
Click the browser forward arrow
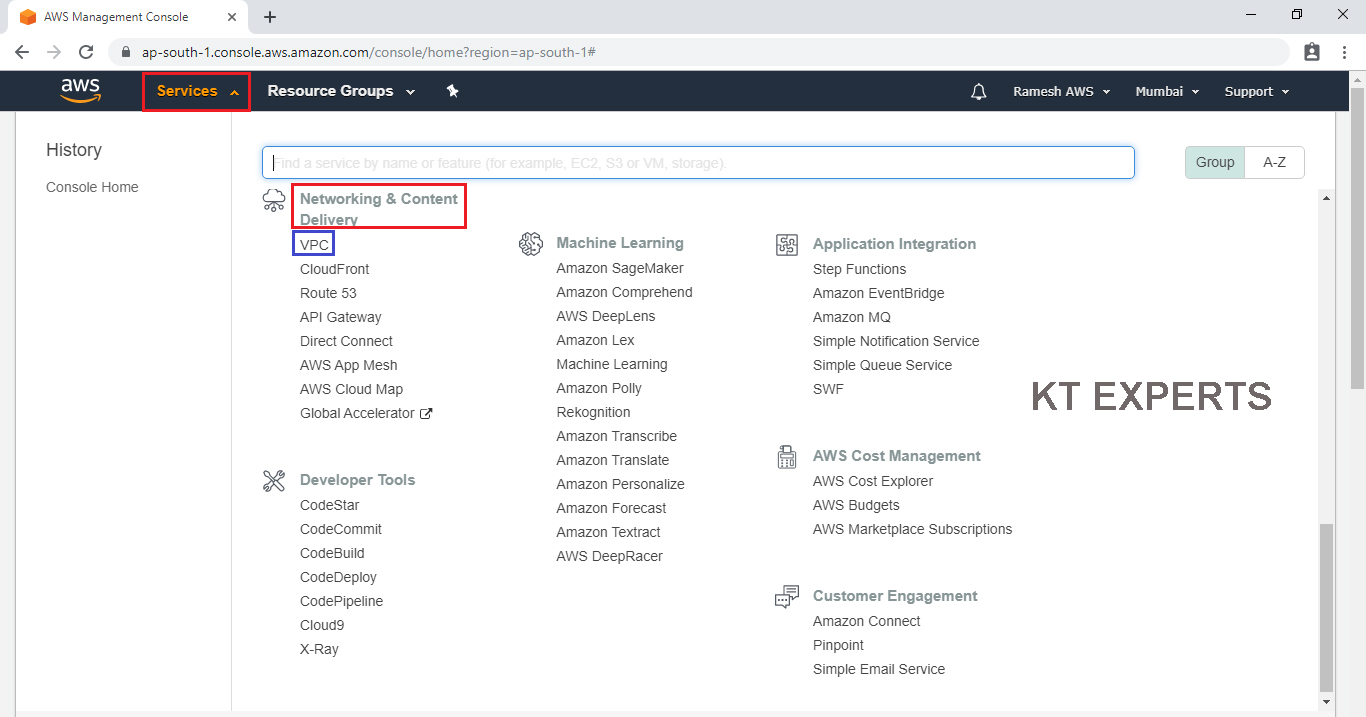point(54,52)
